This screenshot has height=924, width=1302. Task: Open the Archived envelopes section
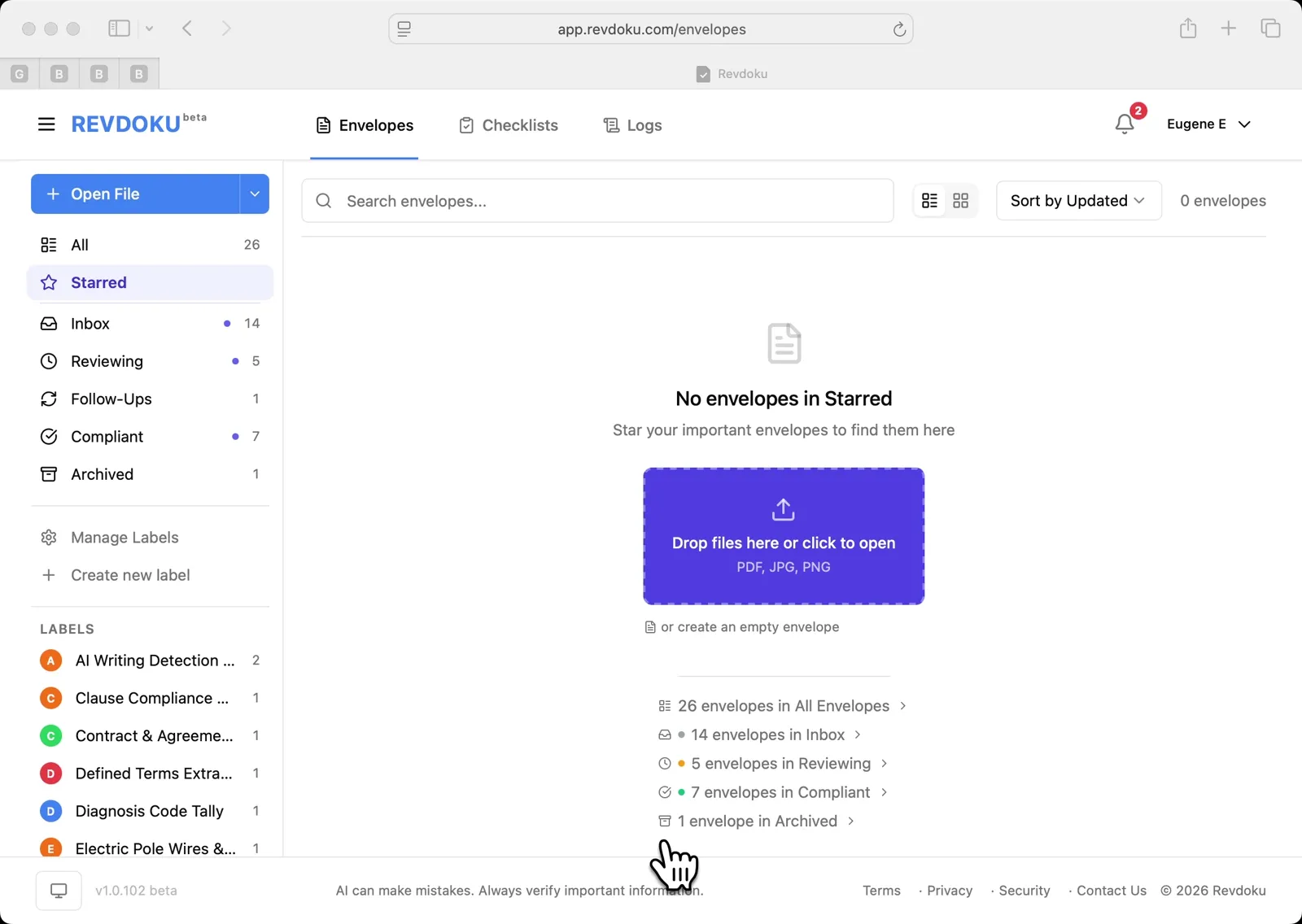[x=101, y=474]
